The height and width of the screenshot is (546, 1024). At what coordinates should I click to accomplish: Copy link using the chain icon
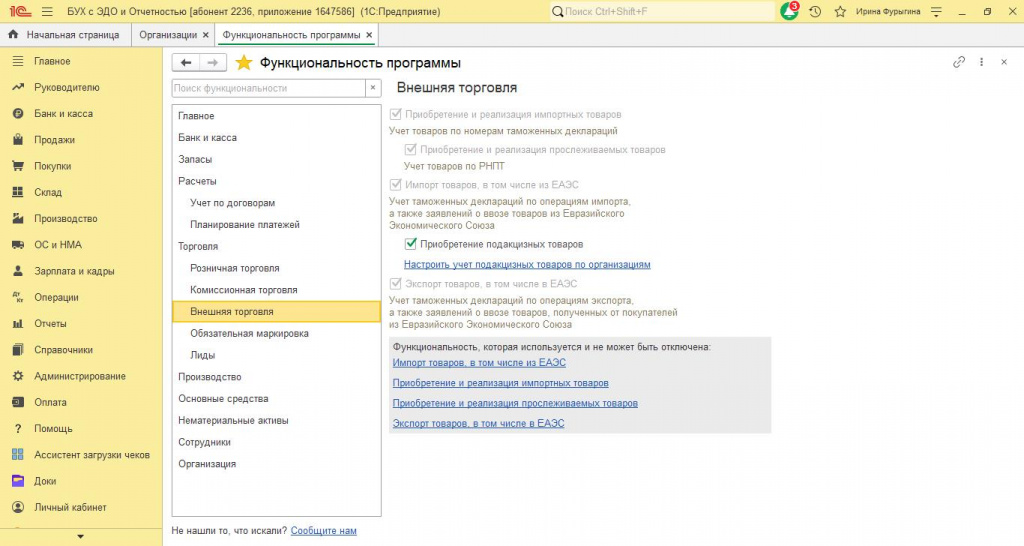[x=959, y=62]
